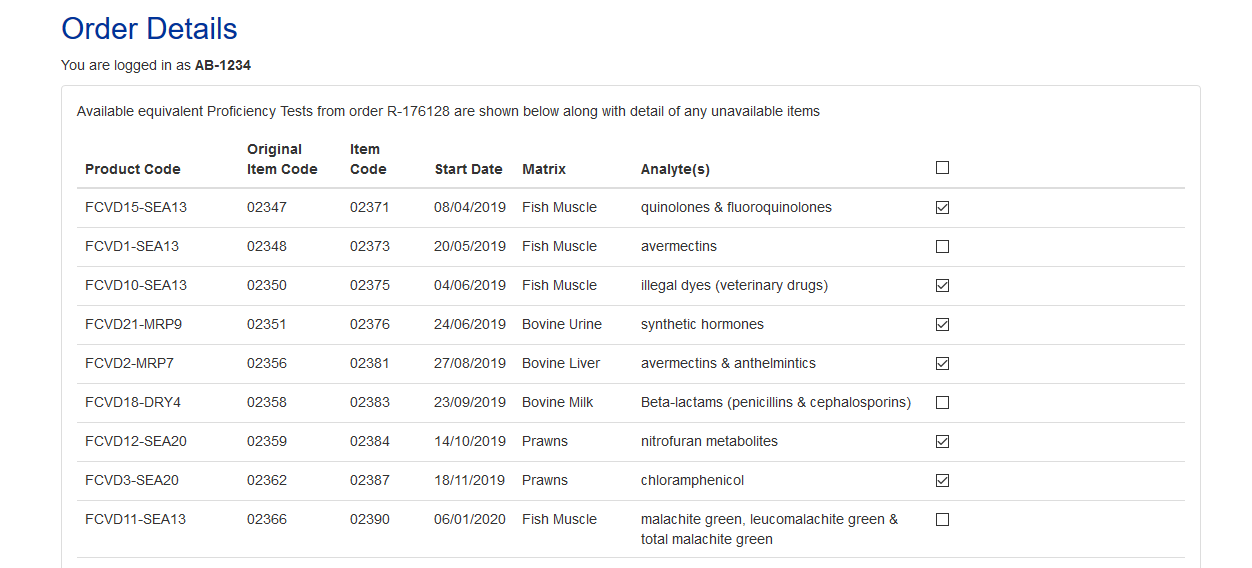1252x568 pixels.
Task: Select product code FCVD3-SEA20
Action: pos(132,480)
